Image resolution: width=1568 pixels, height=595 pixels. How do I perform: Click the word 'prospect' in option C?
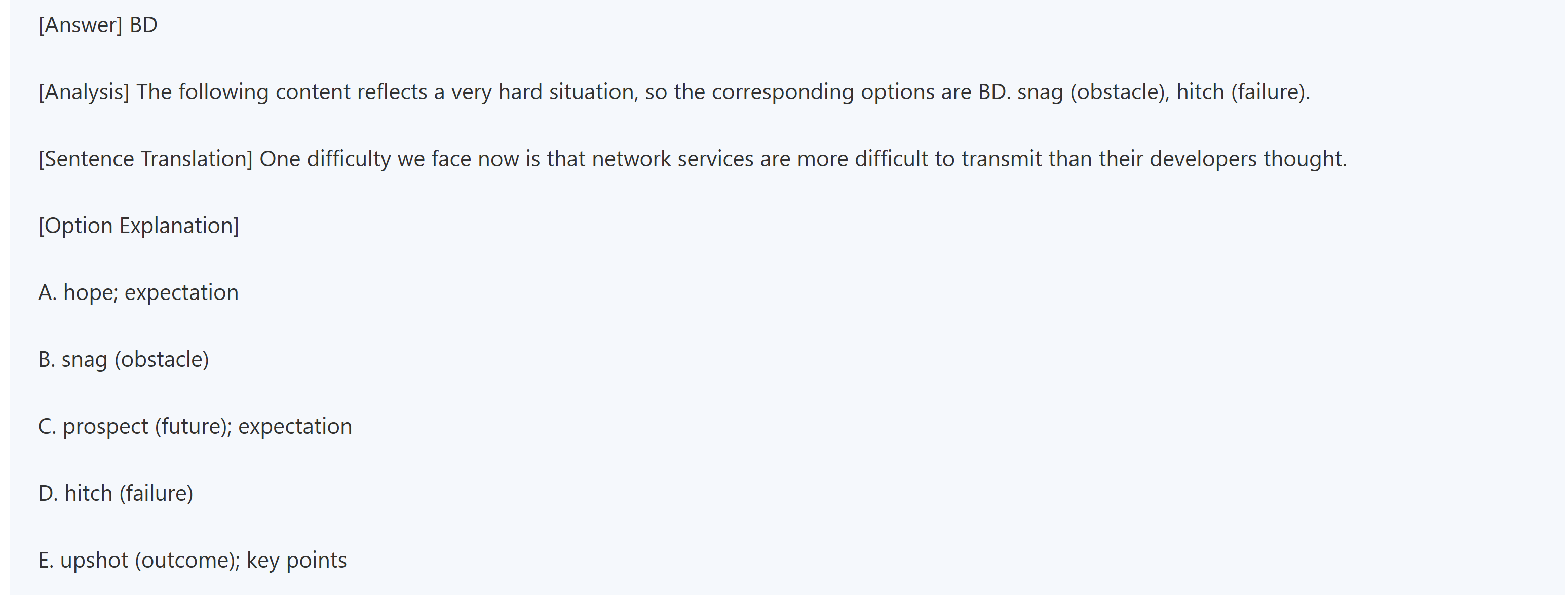105,427
